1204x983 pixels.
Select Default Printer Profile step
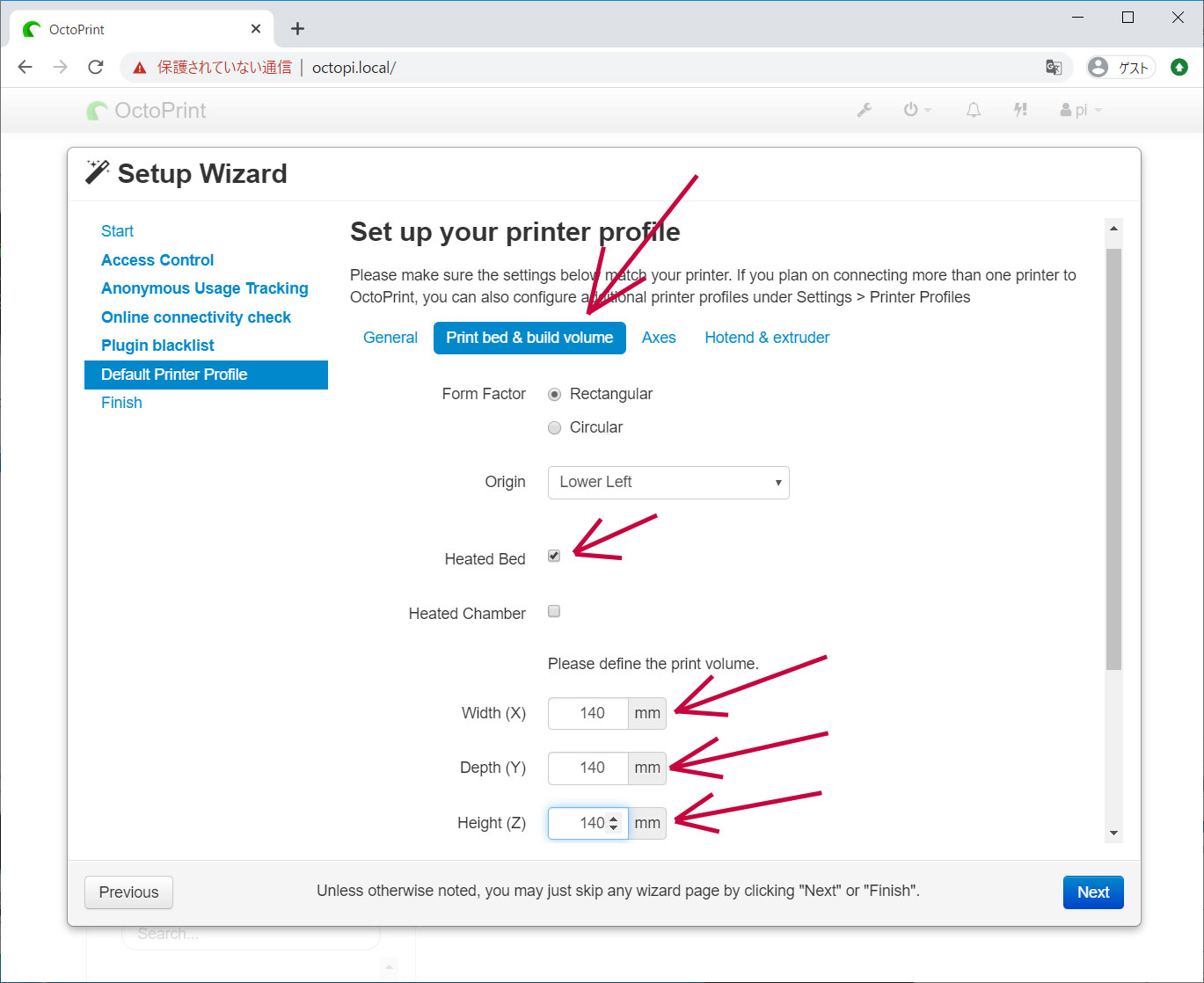point(206,375)
